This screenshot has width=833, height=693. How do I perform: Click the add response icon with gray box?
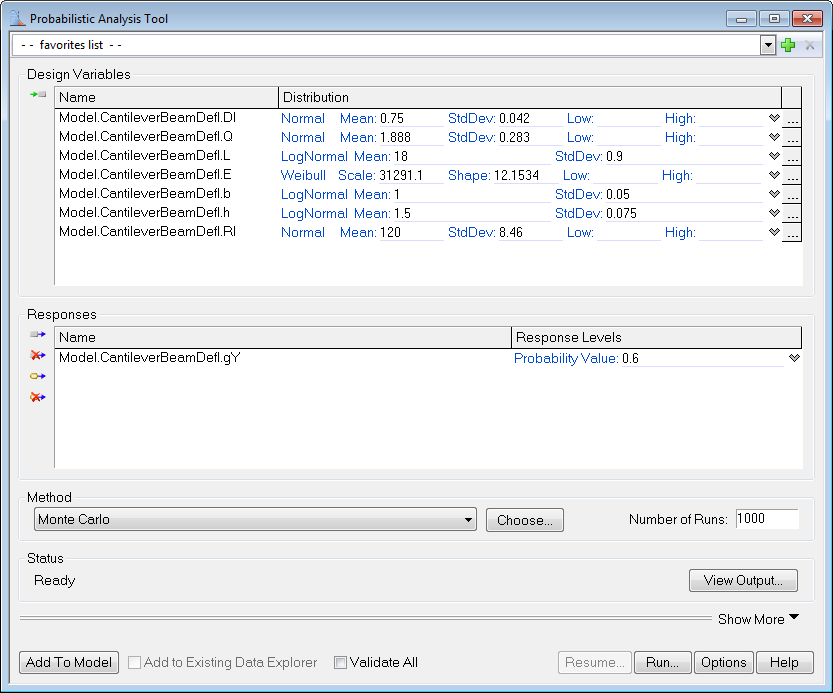click(x=38, y=335)
